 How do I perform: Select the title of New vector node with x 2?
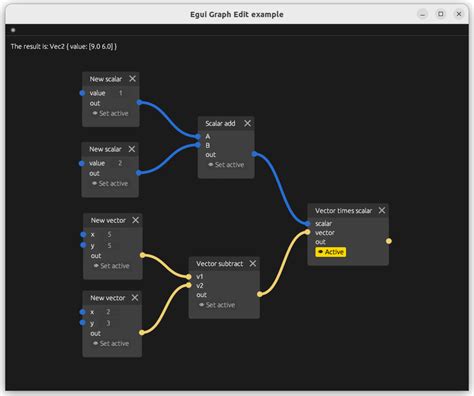click(108, 298)
